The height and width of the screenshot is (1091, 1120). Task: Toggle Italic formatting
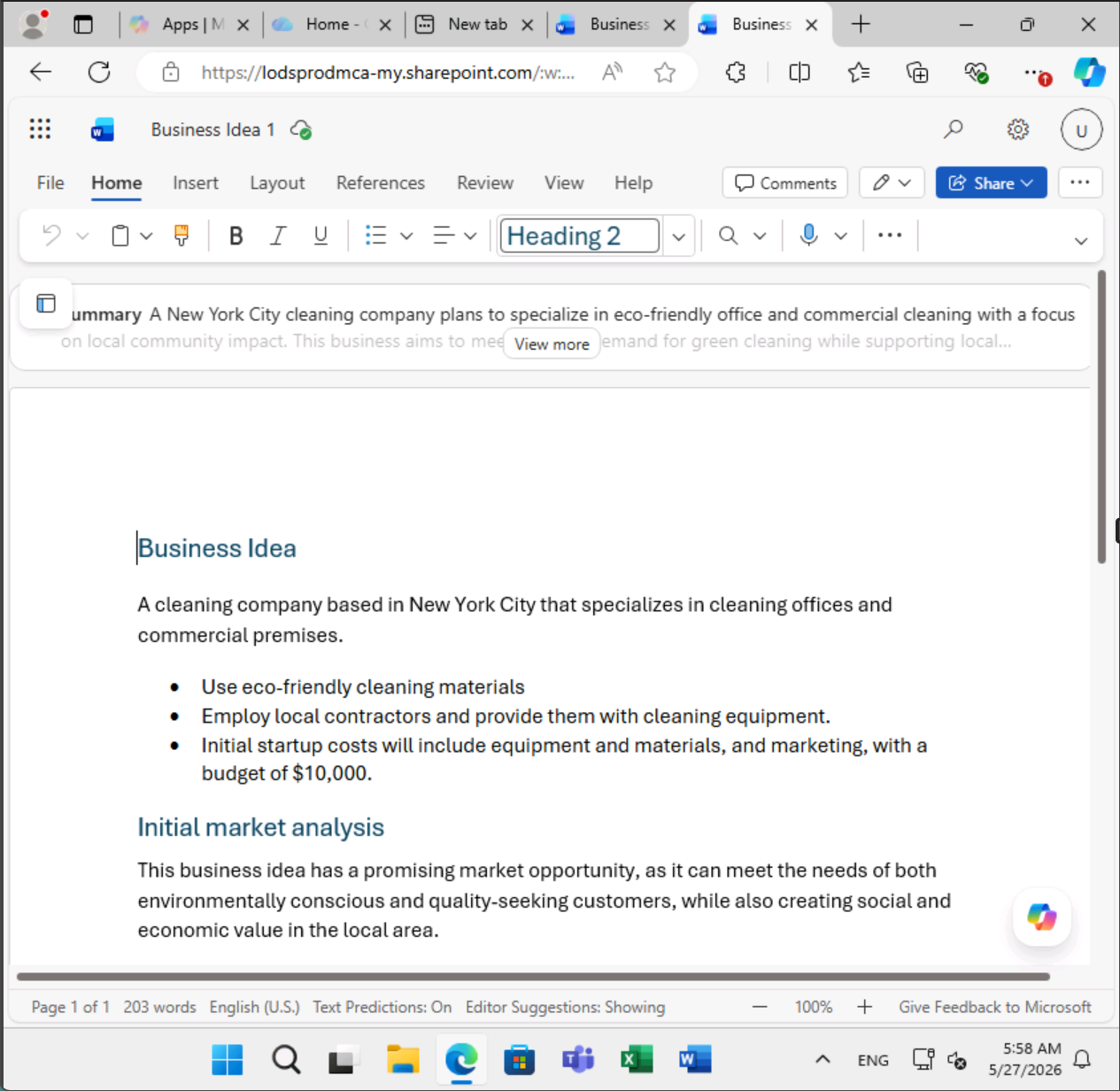point(278,236)
